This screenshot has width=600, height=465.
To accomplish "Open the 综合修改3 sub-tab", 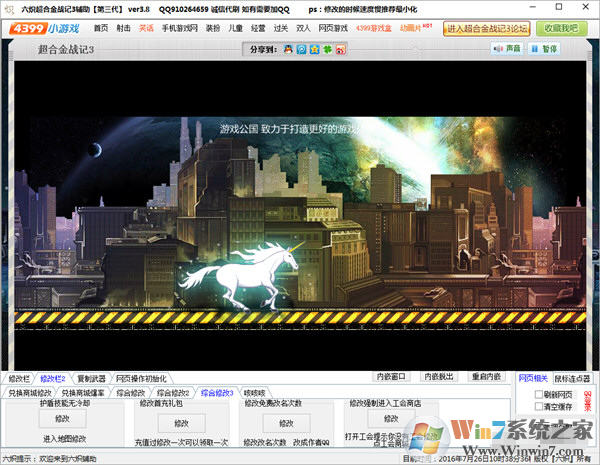I will 216,393.
